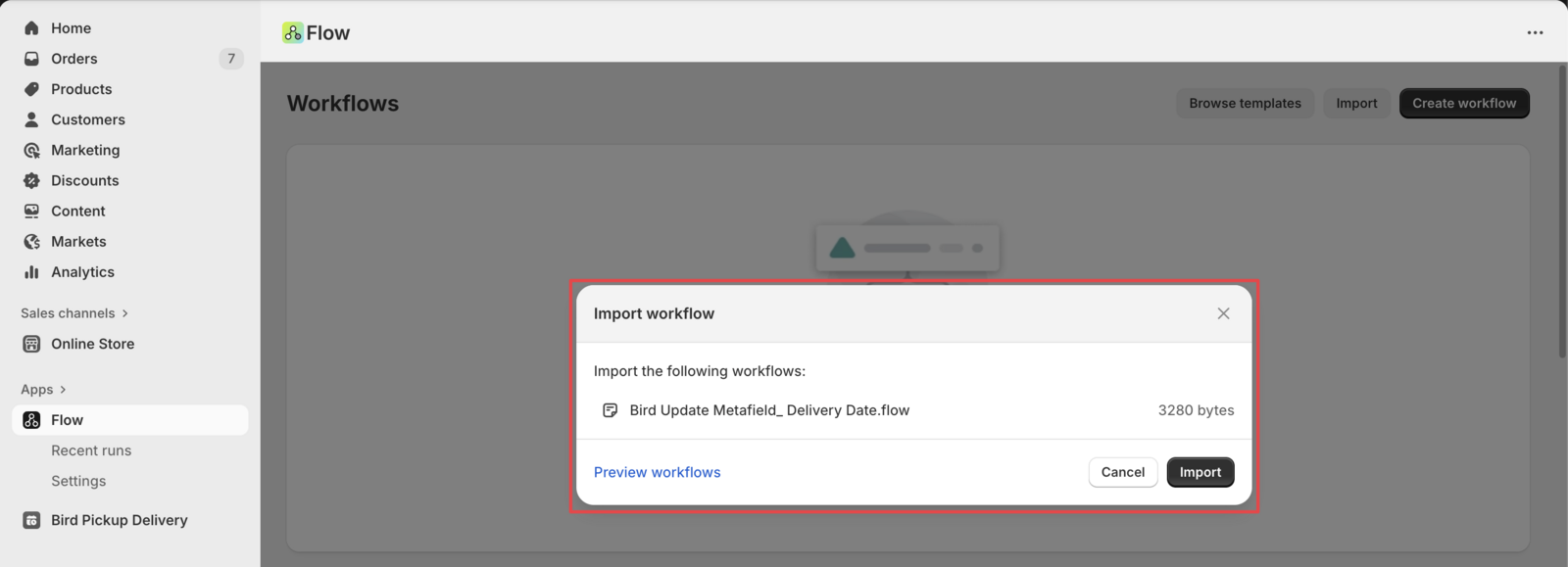
Task: Click the Products tag icon
Action: coord(31,89)
